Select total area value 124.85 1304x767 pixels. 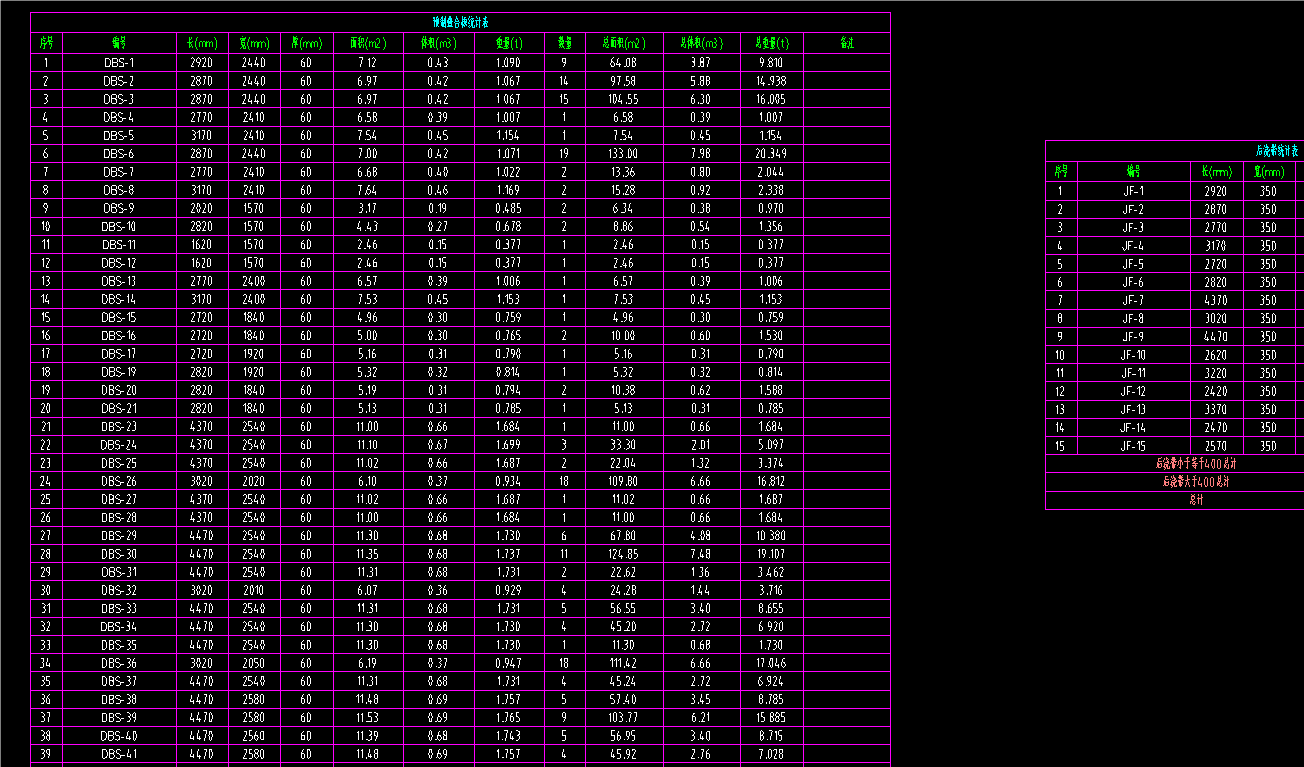[x=623, y=554]
